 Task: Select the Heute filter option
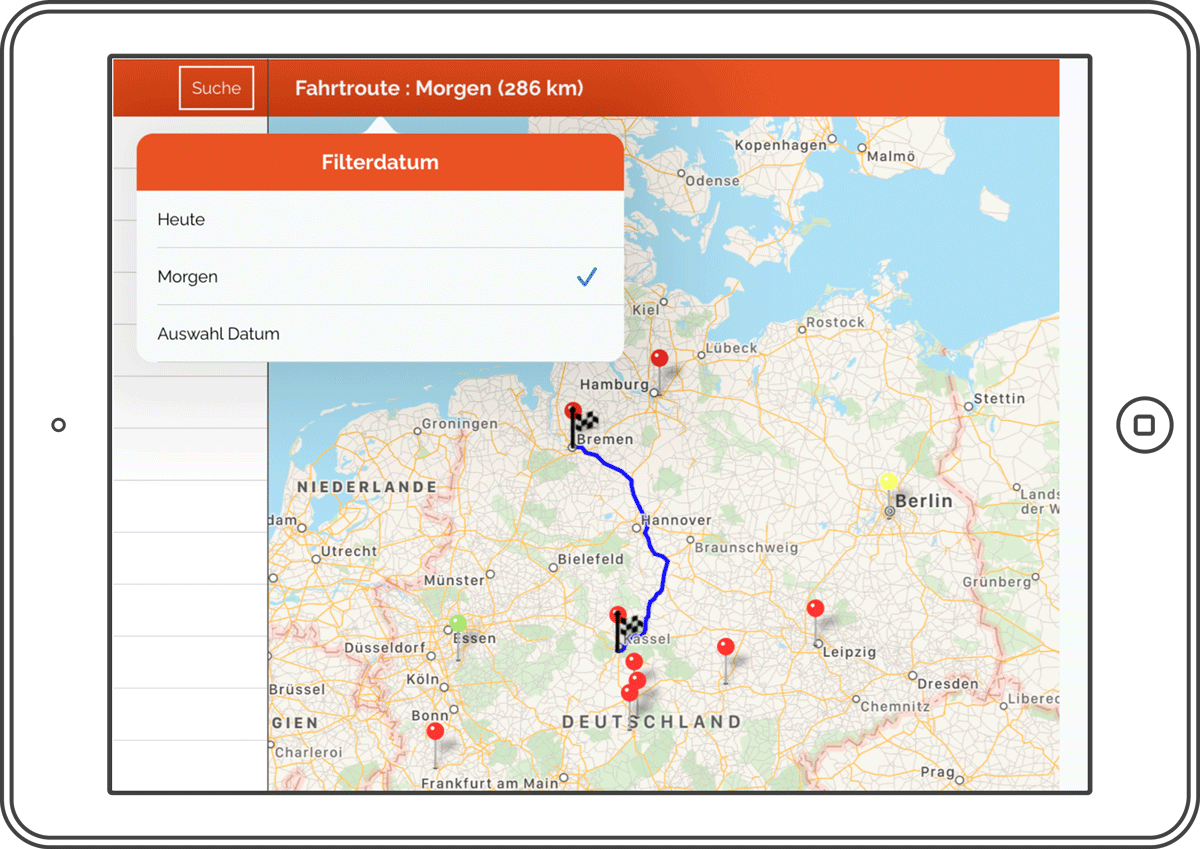380,220
